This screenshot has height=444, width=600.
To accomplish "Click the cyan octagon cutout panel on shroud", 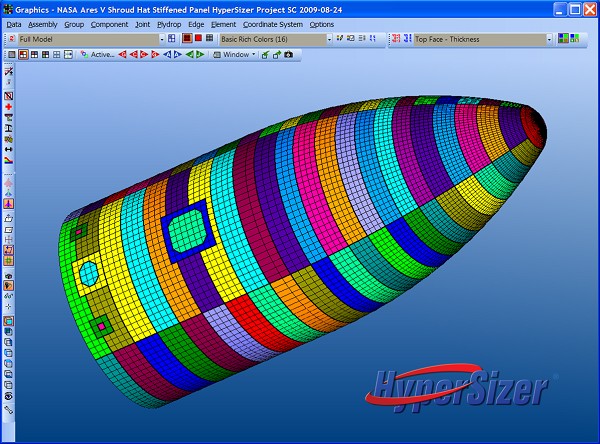I will 89,273.
